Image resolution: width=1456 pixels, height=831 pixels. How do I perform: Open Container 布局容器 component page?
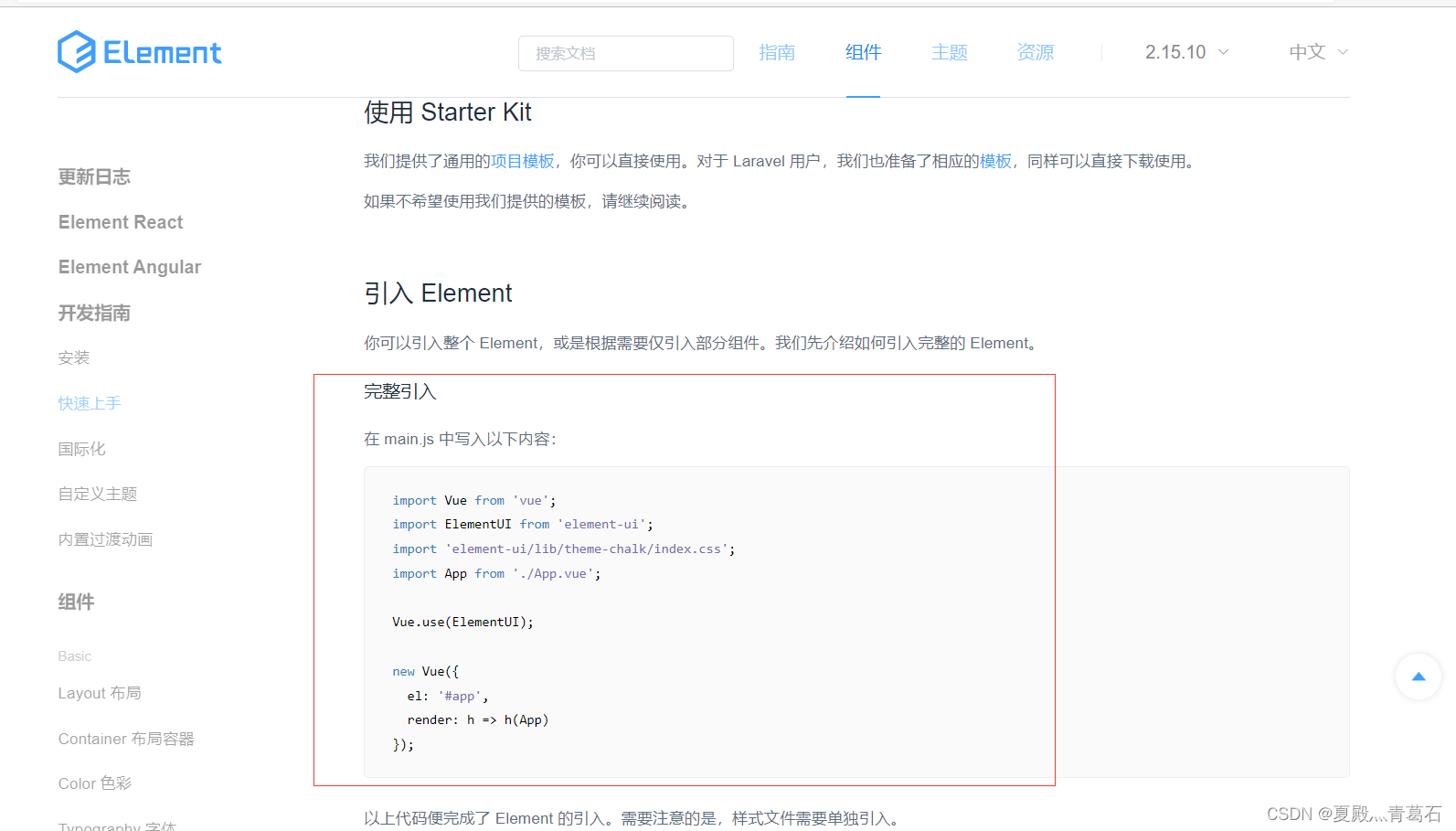click(x=126, y=739)
